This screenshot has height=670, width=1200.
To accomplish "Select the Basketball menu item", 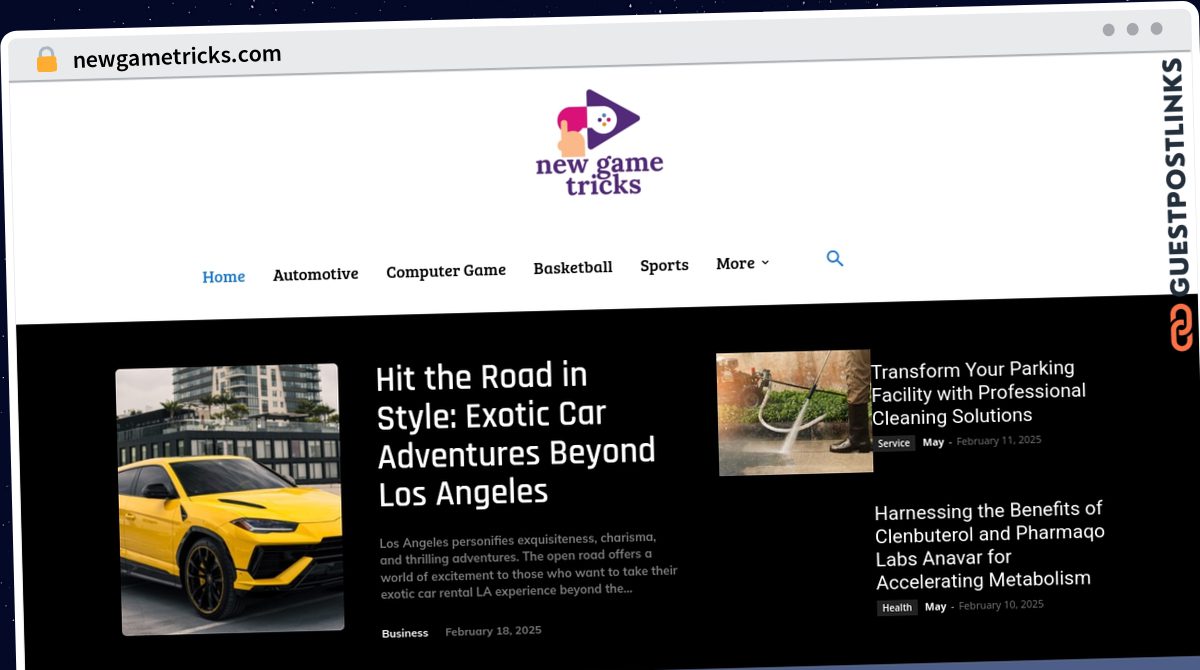I will 573,267.
